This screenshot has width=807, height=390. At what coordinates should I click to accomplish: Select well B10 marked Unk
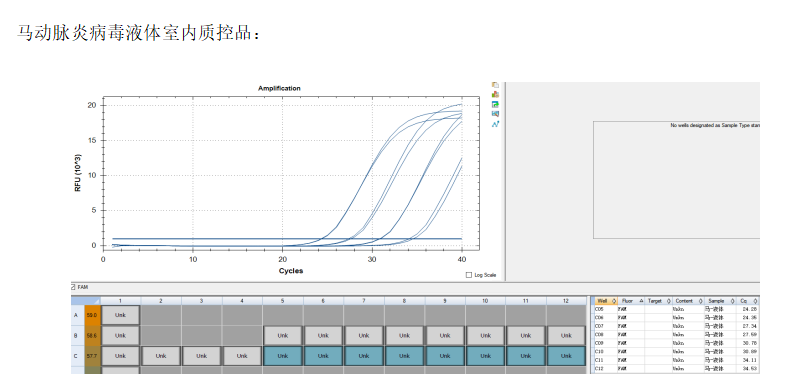(x=485, y=335)
